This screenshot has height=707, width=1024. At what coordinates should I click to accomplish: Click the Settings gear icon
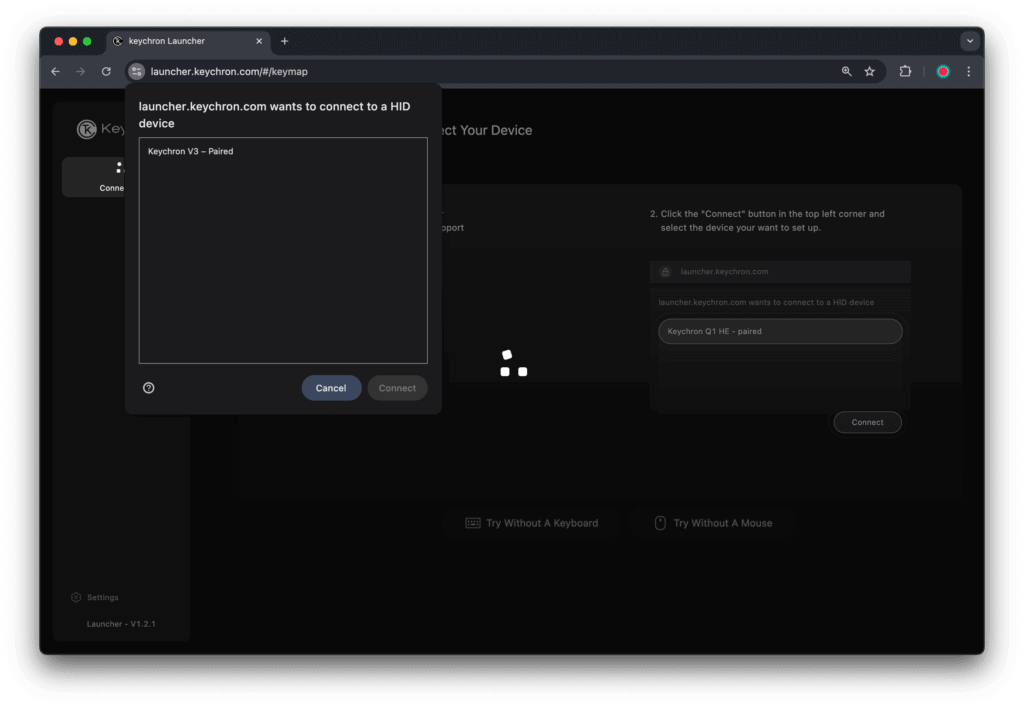[76, 597]
